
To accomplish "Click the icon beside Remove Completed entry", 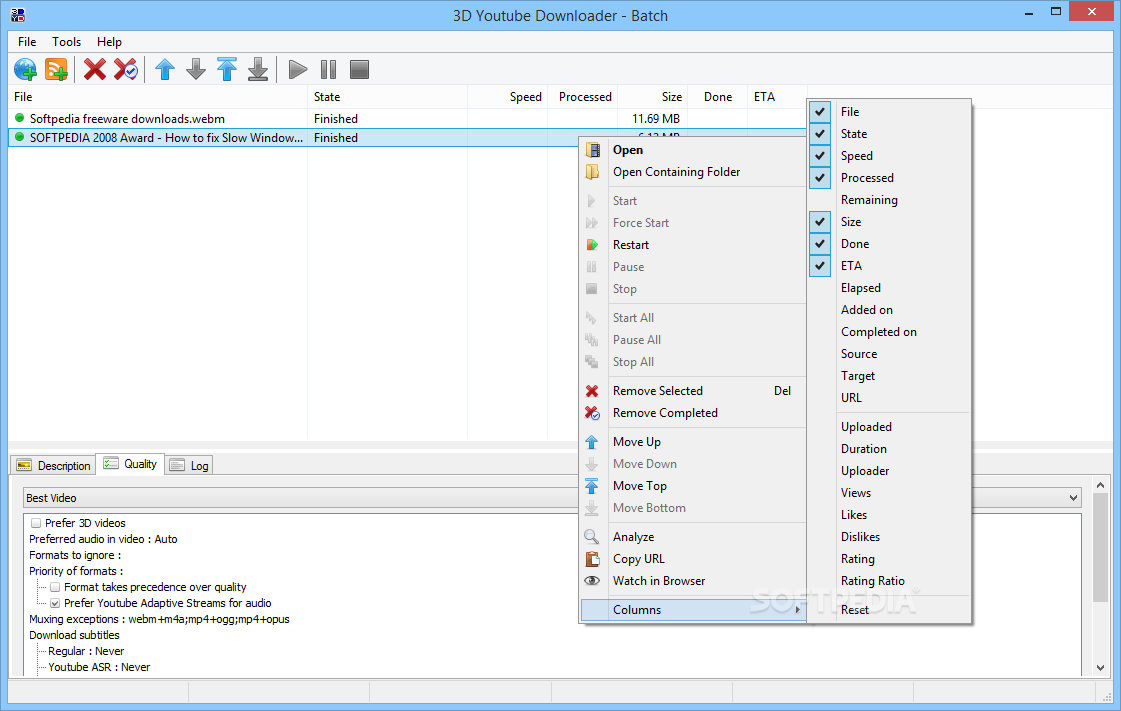I will click(592, 413).
